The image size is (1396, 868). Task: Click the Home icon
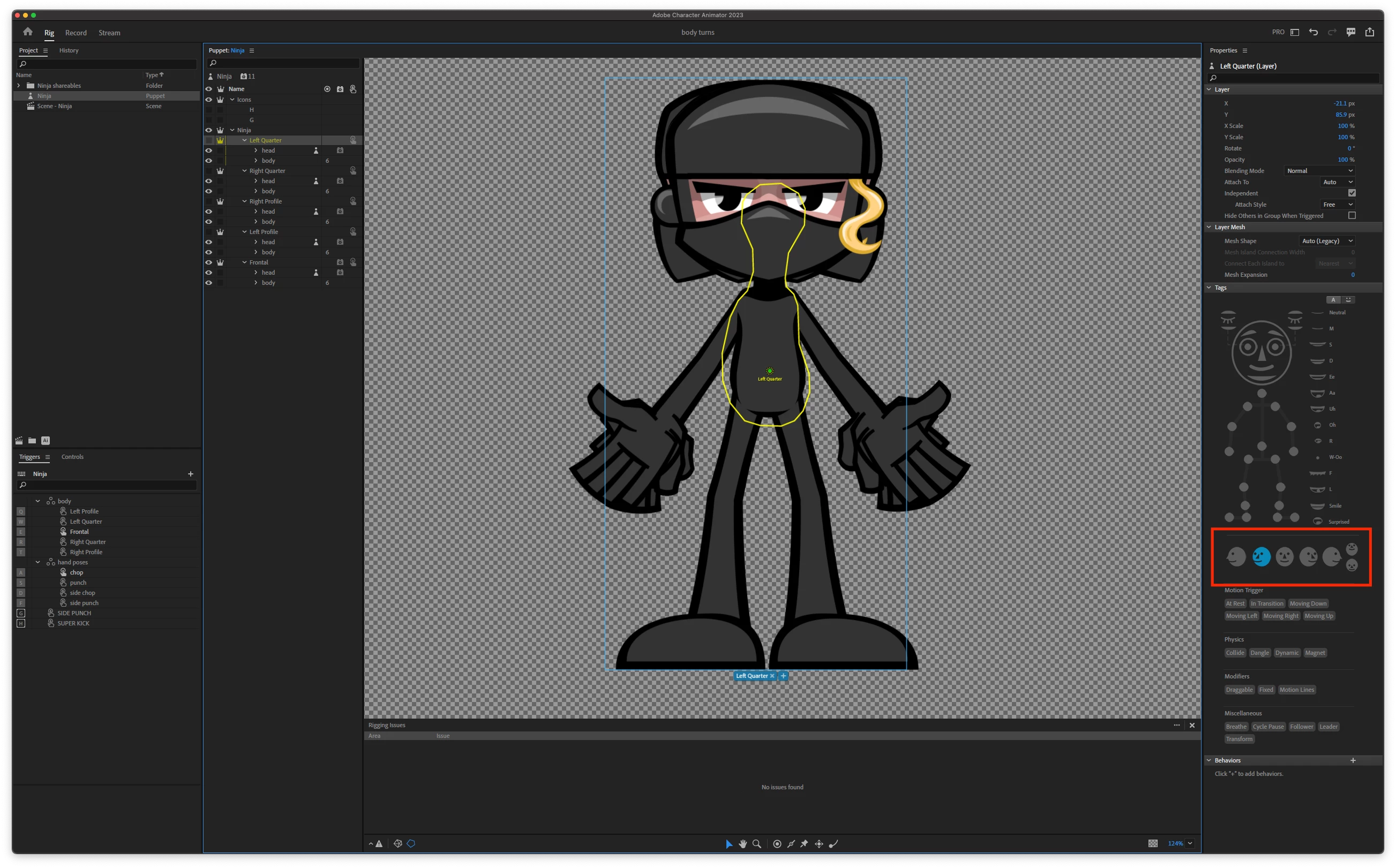[x=27, y=32]
